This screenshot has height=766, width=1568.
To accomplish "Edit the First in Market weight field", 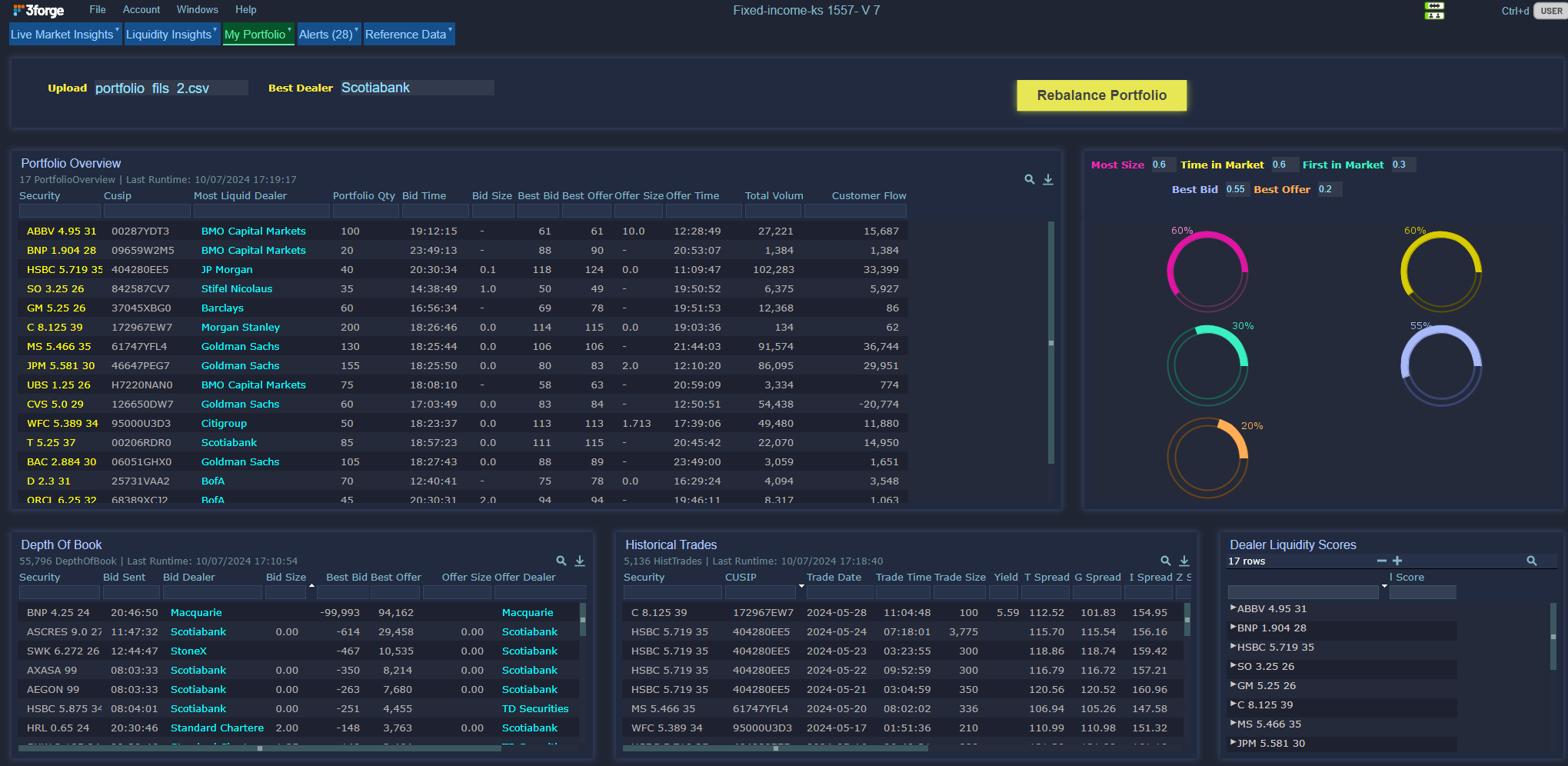I will [x=1403, y=165].
